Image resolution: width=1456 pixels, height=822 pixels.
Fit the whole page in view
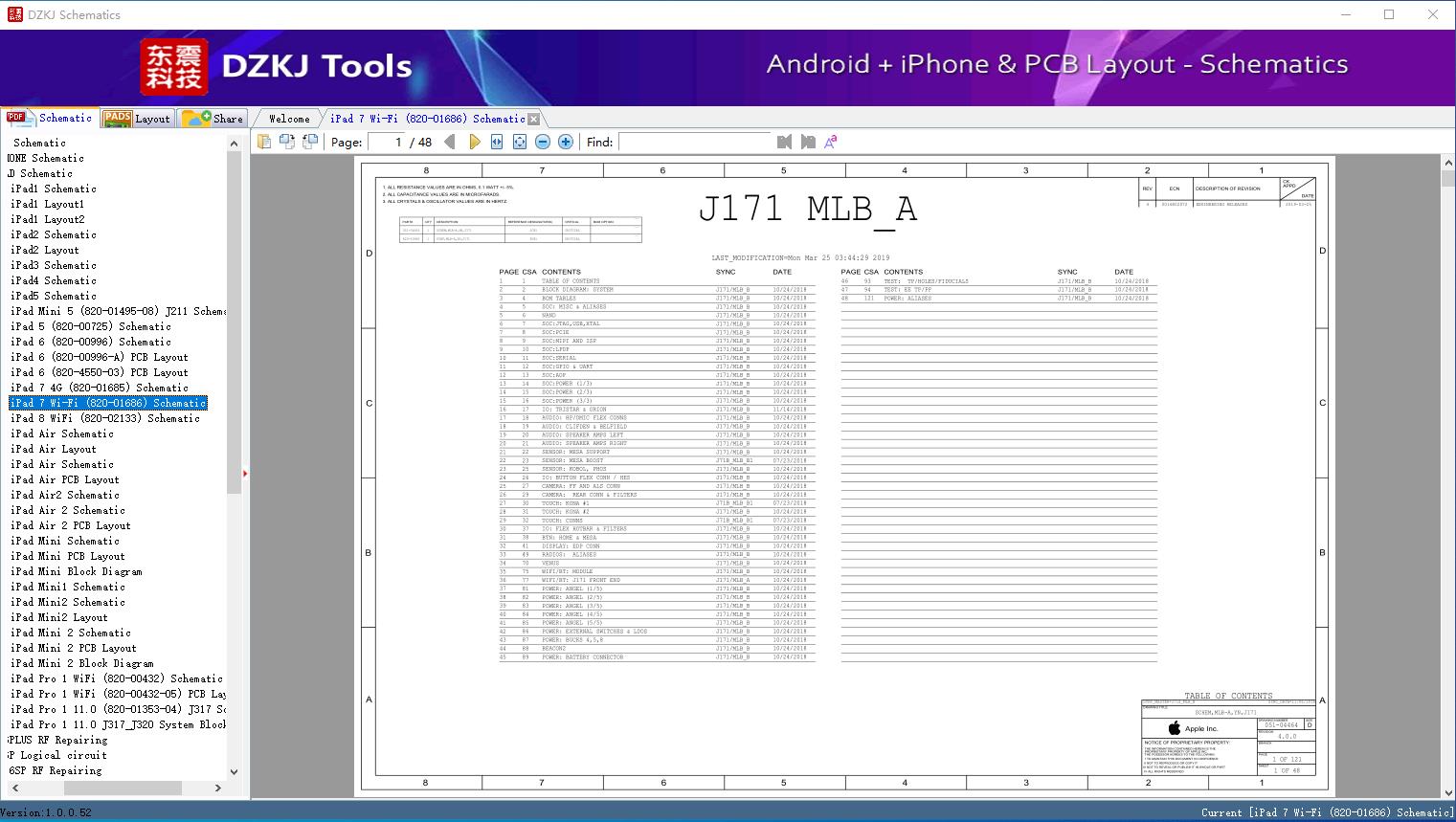[x=520, y=142]
